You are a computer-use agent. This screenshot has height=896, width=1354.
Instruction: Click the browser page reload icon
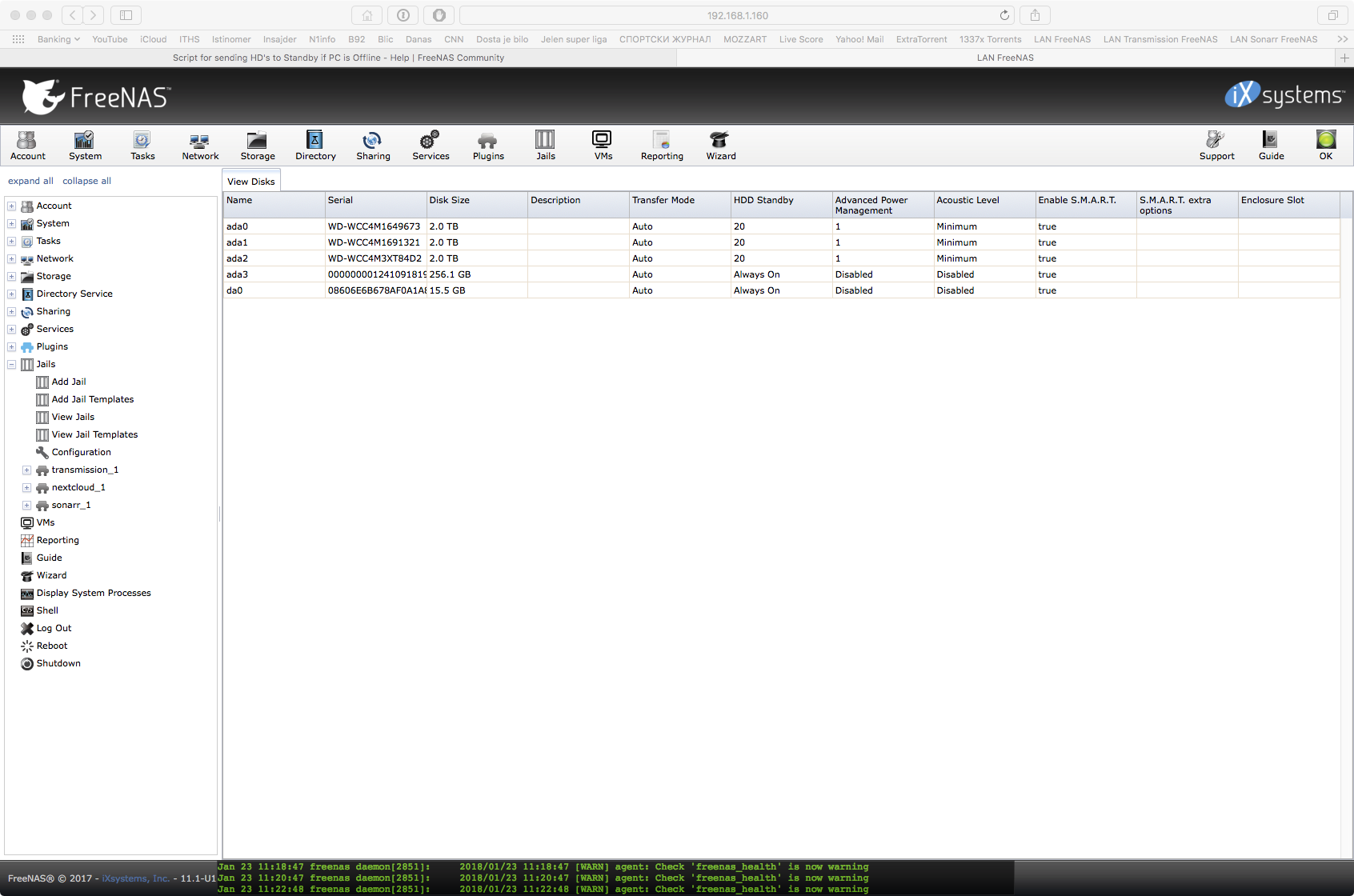tap(1004, 15)
